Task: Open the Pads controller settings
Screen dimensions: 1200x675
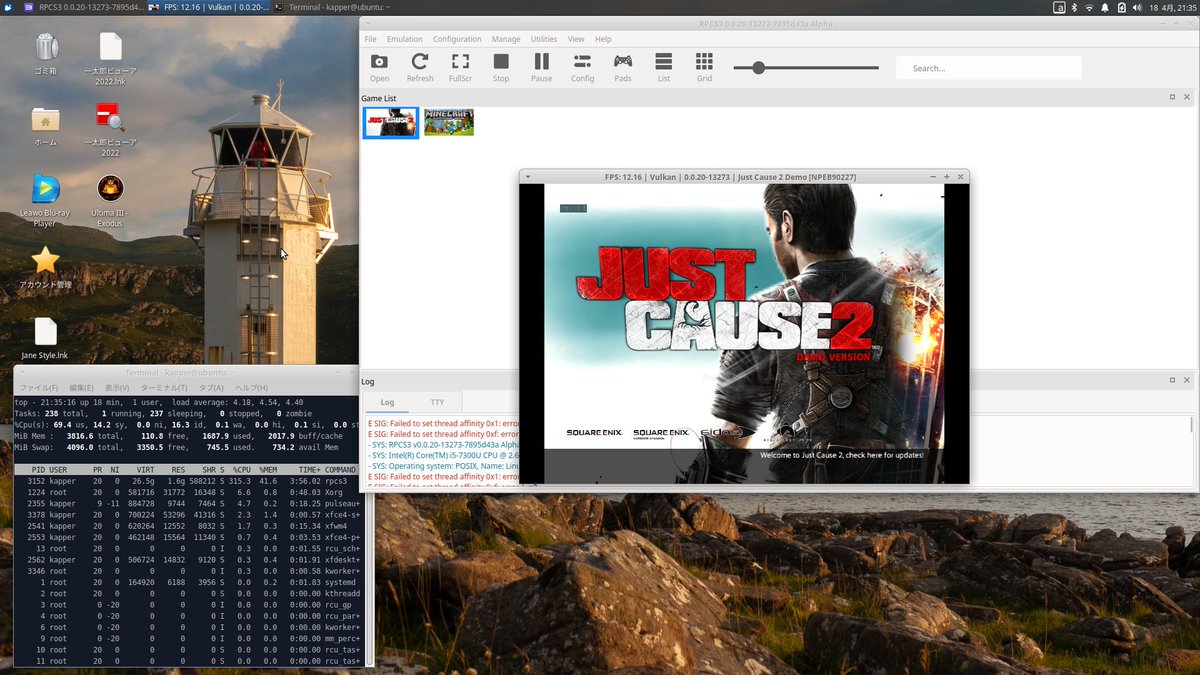Action: click(x=623, y=67)
